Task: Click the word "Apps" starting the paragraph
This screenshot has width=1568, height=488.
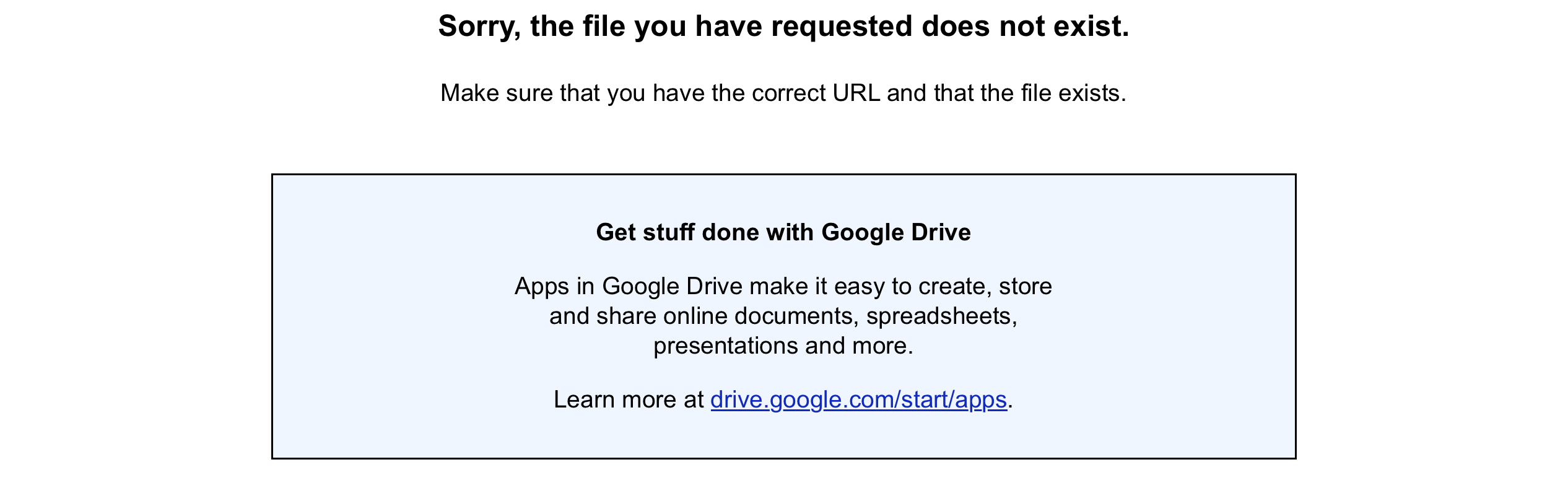Action: coord(542,287)
